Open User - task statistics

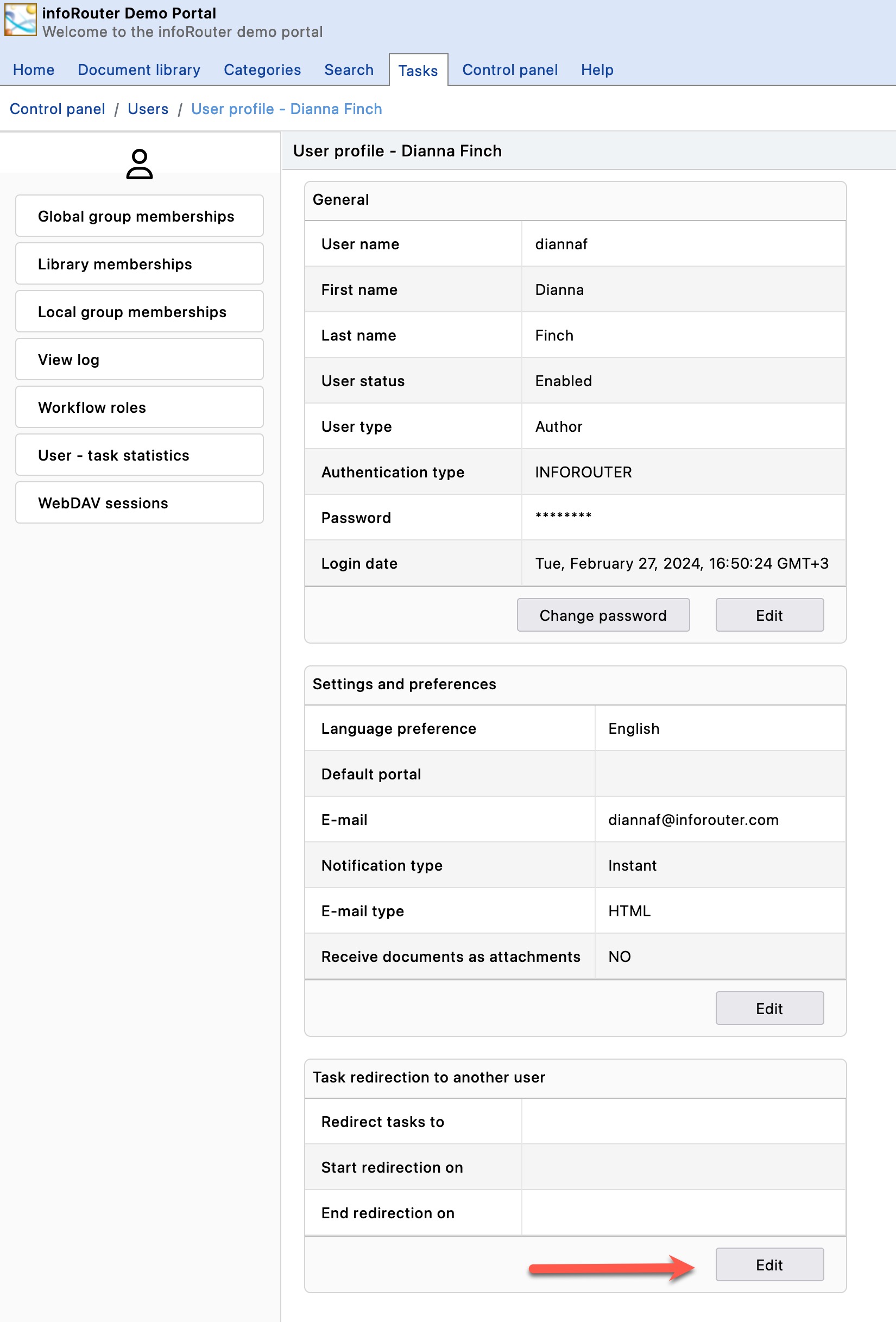pyautogui.click(x=140, y=455)
